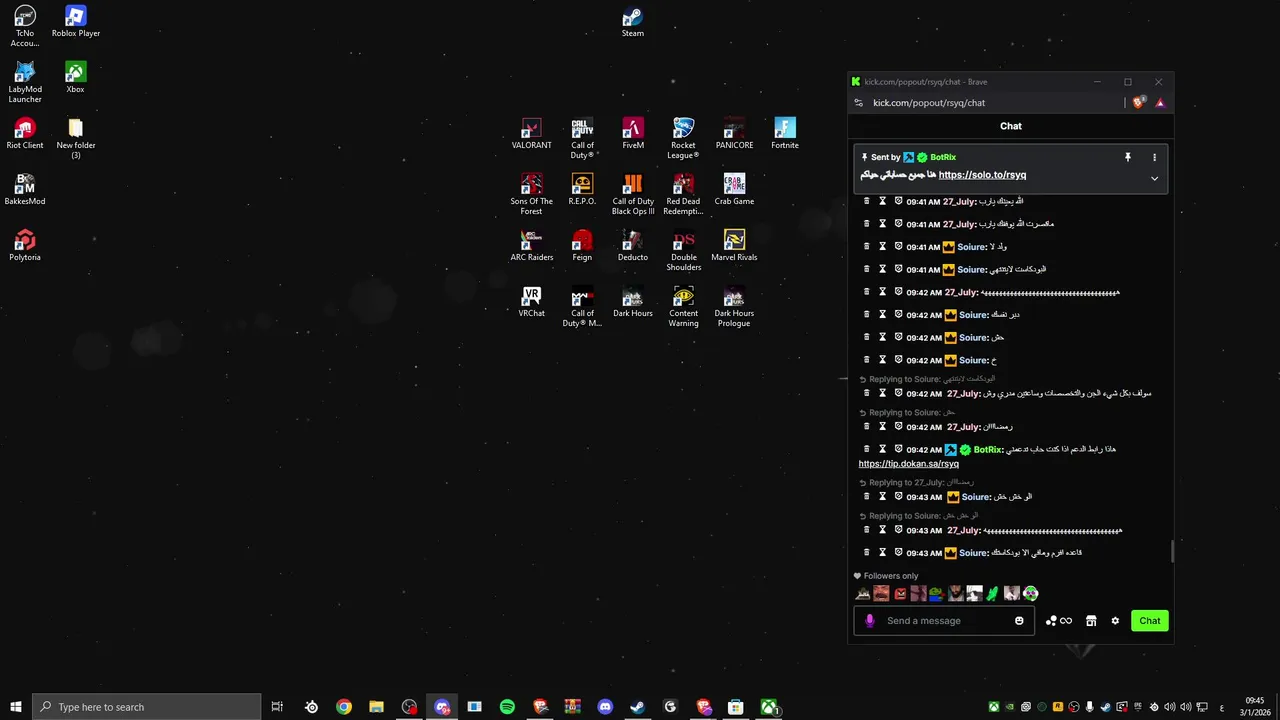Ban BotRix via shield icon

898,449
